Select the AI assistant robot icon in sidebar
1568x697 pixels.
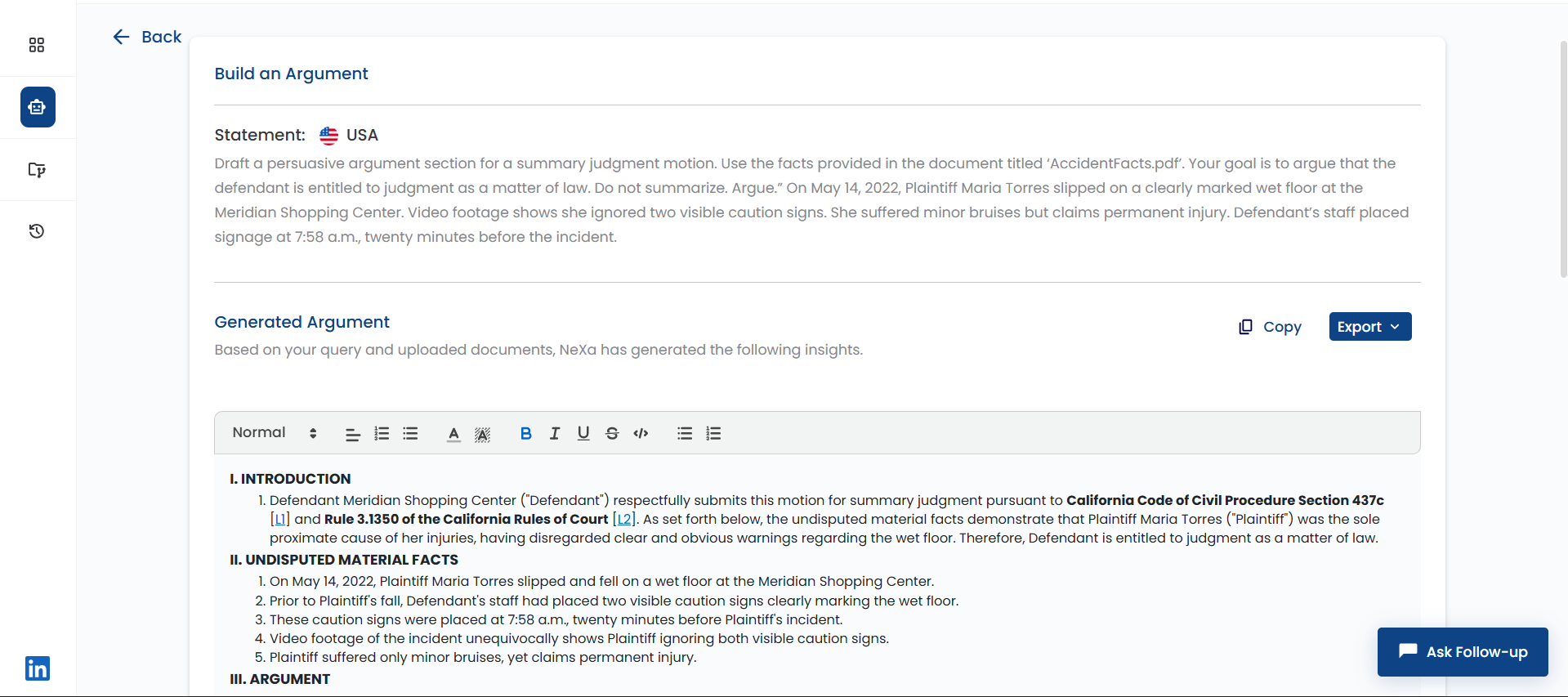[x=38, y=107]
